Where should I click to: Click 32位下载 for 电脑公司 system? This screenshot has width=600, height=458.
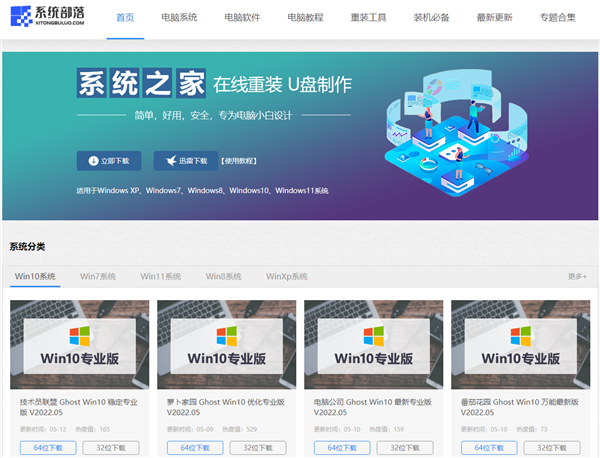tap(405, 448)
